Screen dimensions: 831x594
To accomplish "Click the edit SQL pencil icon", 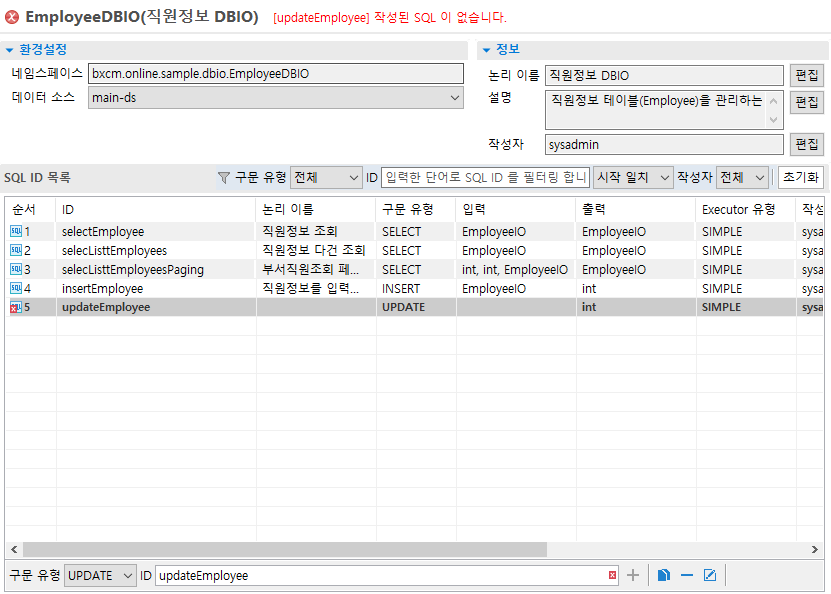I will click(710, 575).
